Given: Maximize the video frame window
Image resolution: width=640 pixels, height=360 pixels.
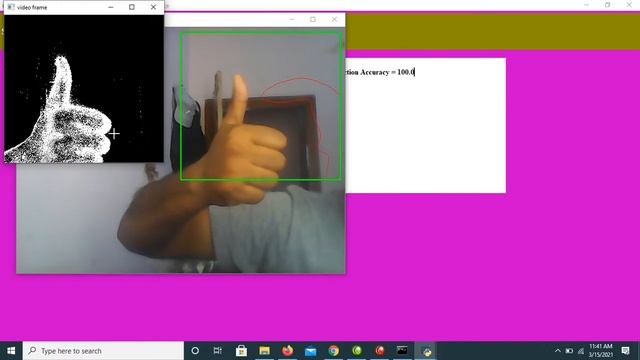Looking at the screenshot, I should tap(131, 7).
